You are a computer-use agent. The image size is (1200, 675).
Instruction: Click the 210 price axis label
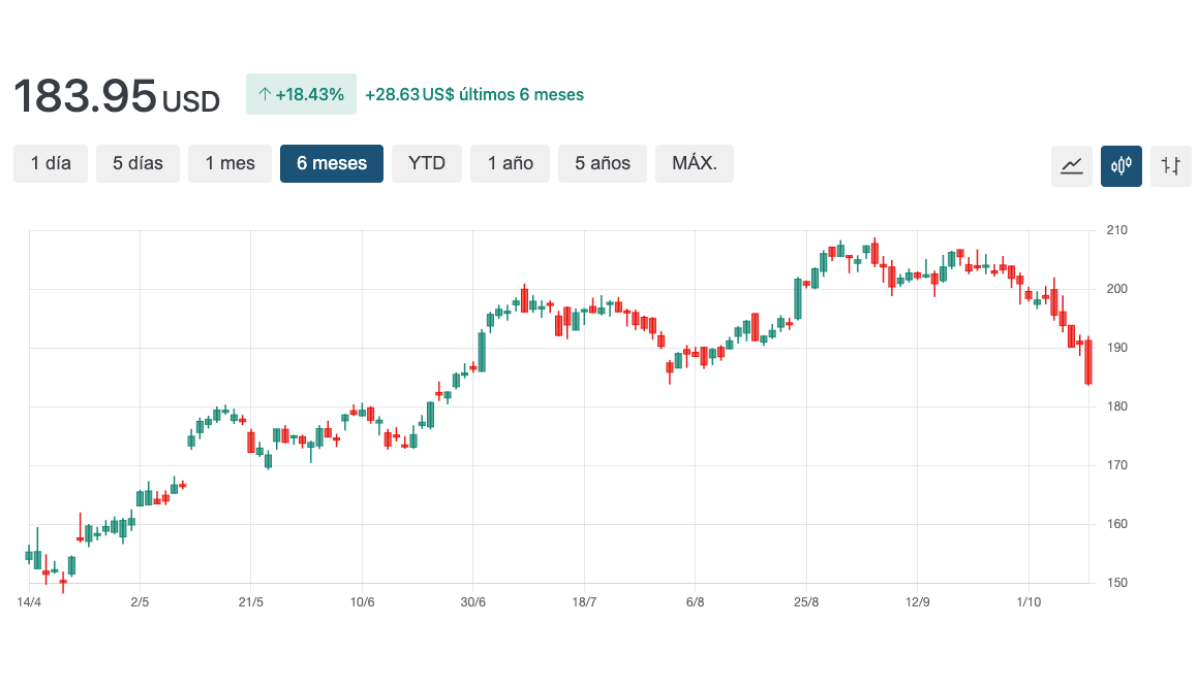1116,230
